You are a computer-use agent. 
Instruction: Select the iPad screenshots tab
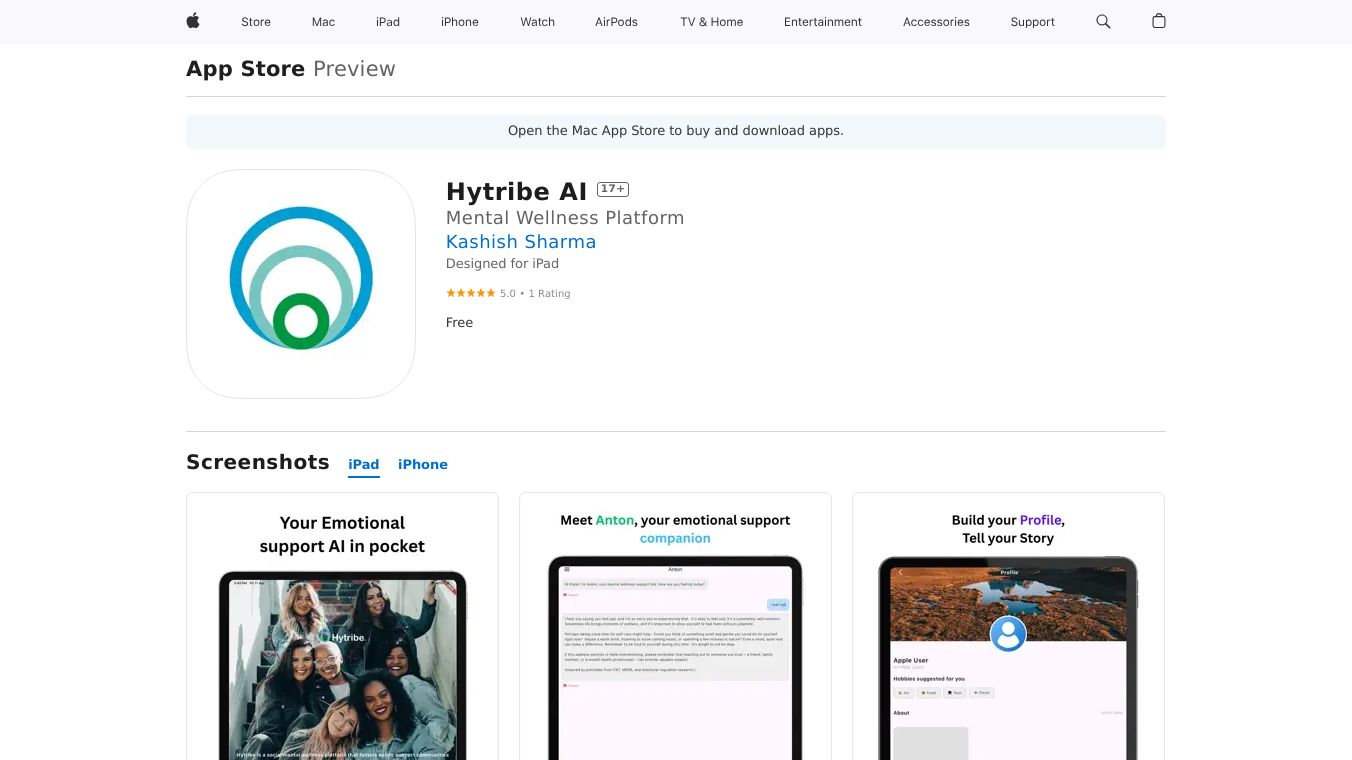click(x=364, y=465)
